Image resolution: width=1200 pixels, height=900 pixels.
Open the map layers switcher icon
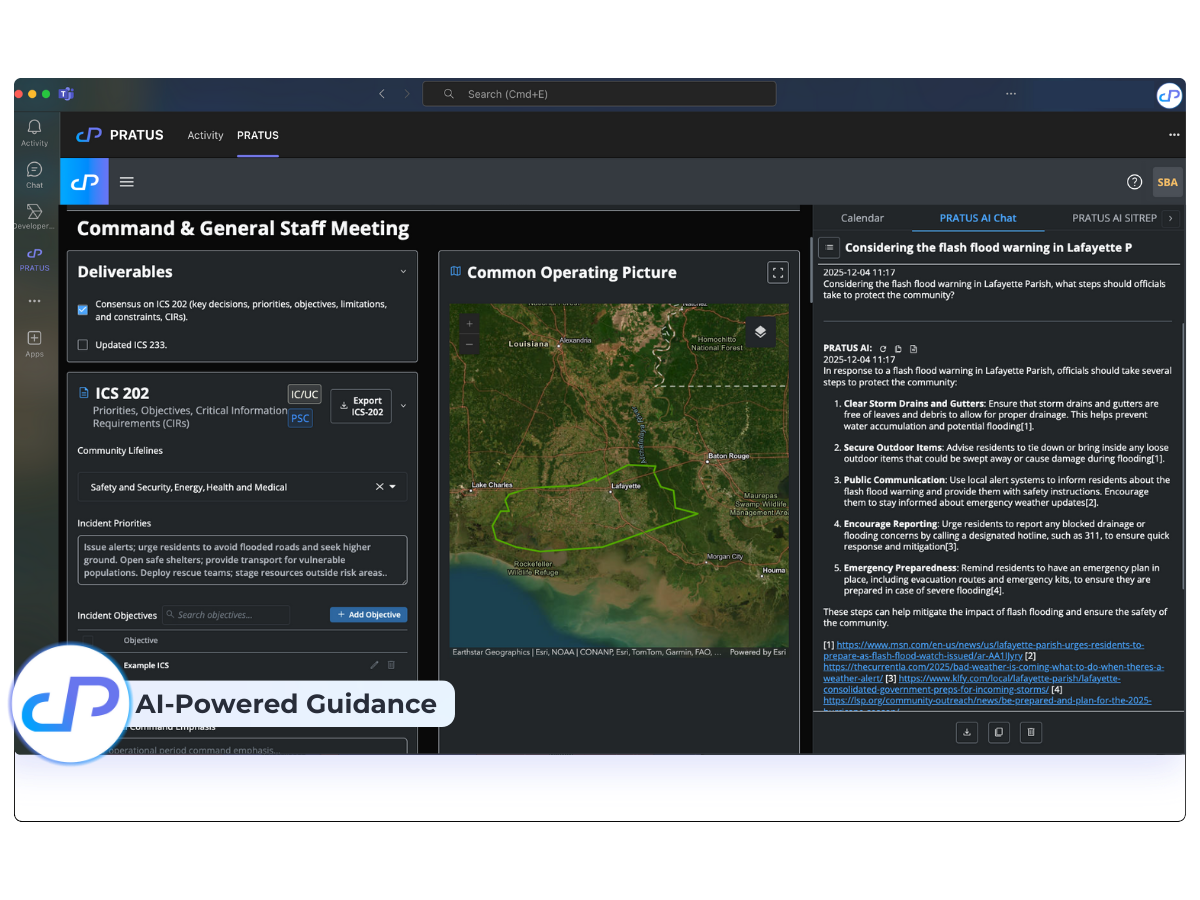tap(760, 331)
